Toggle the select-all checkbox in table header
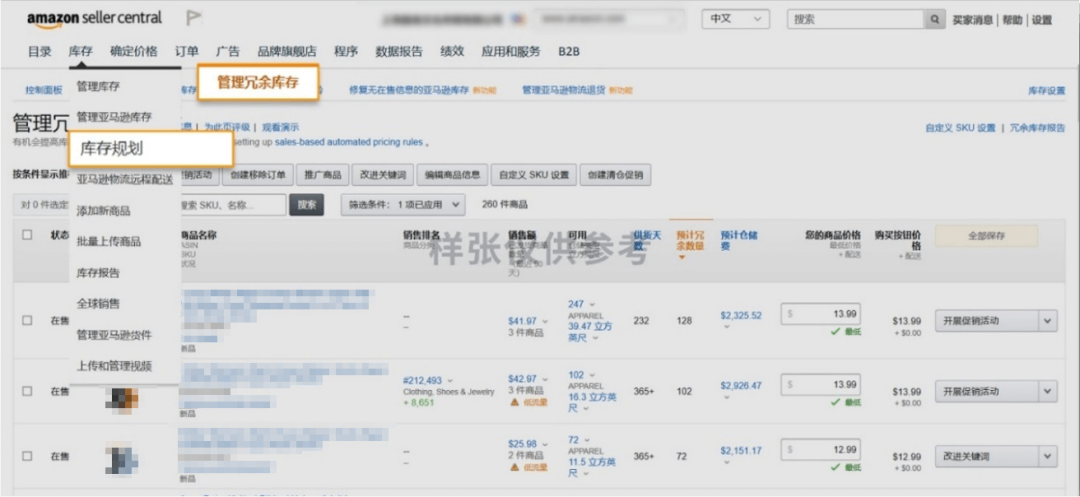 [28, 235]
